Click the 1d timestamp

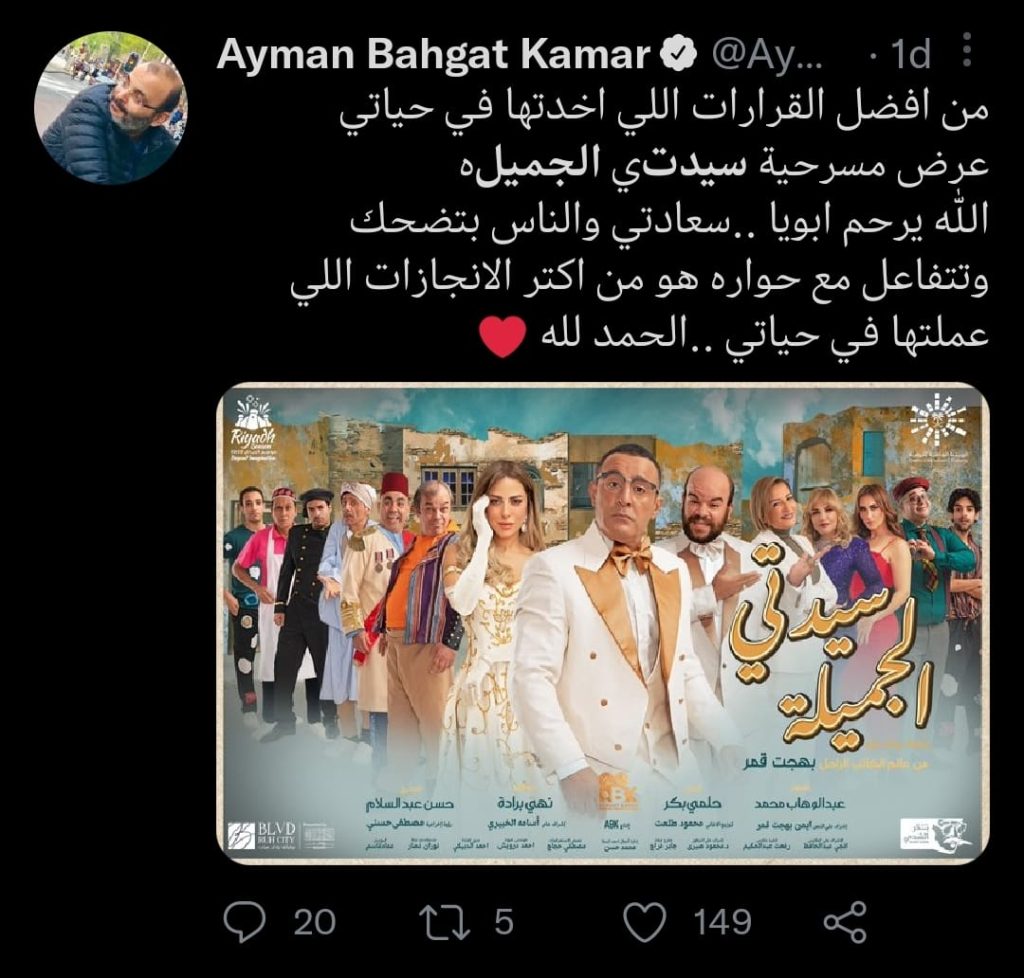910,54
